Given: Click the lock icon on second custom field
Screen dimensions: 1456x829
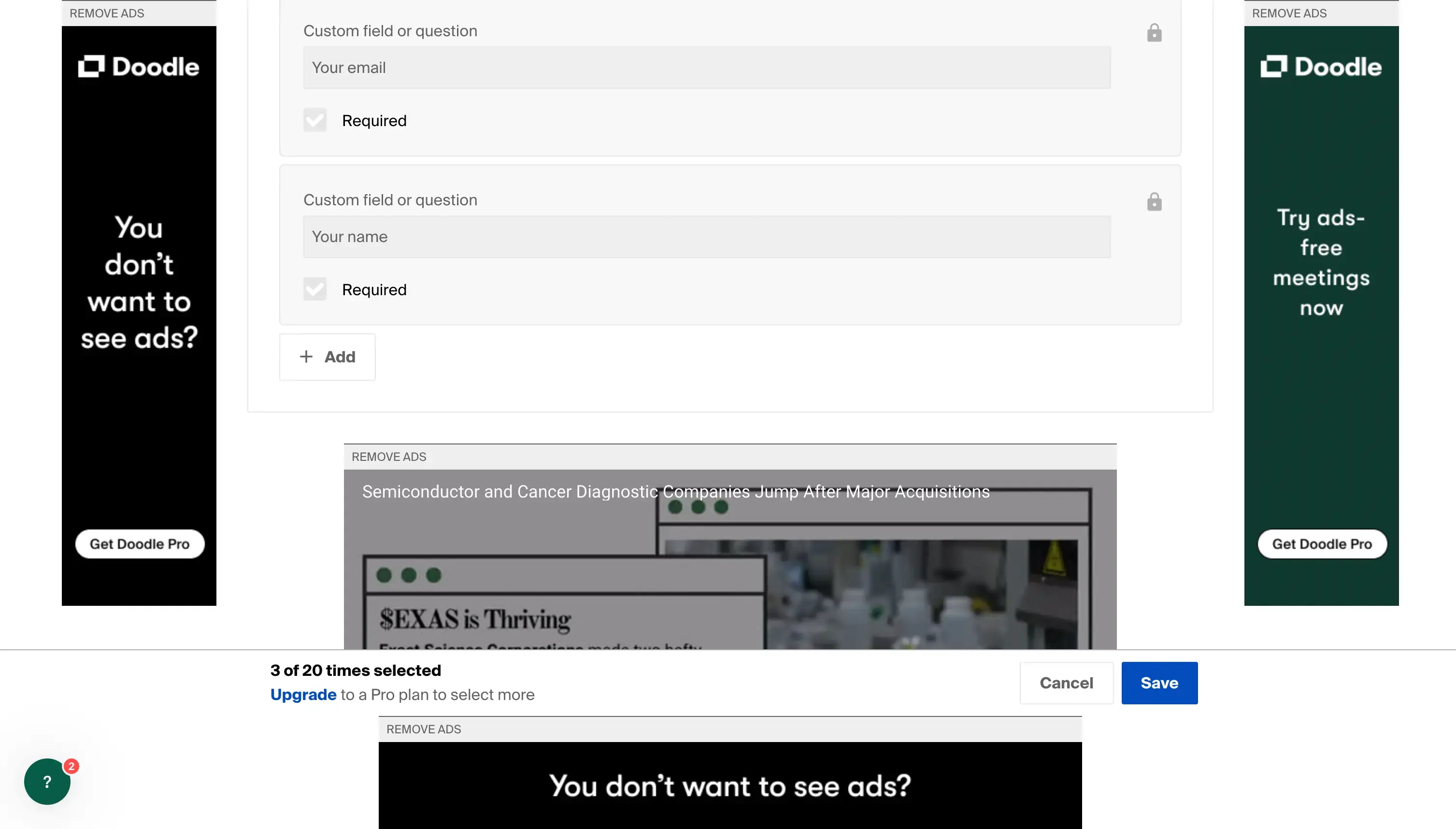Looking at the screenshot, I should coord(1154,202).
